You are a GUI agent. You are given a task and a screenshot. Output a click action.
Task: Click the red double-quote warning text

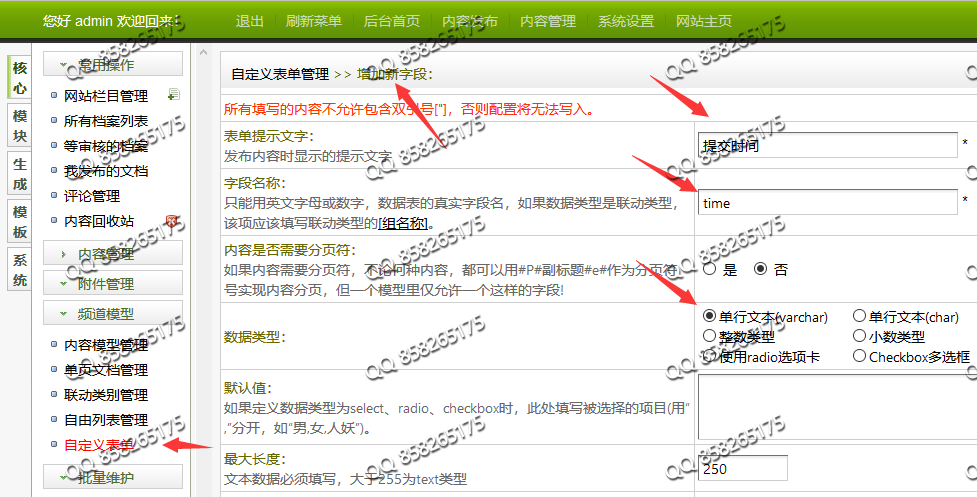[x=408, y=110]
